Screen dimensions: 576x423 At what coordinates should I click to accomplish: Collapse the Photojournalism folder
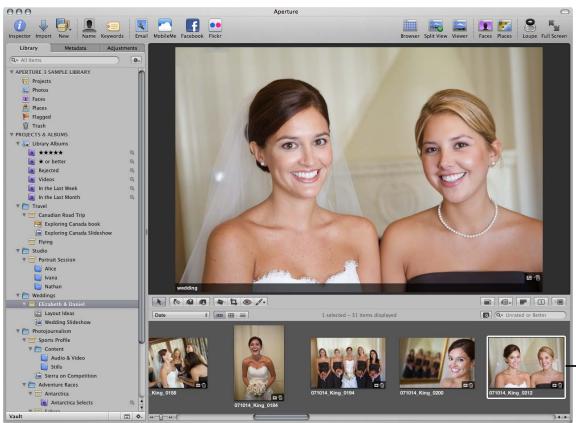pyautogui.click(x=18, y=331)
